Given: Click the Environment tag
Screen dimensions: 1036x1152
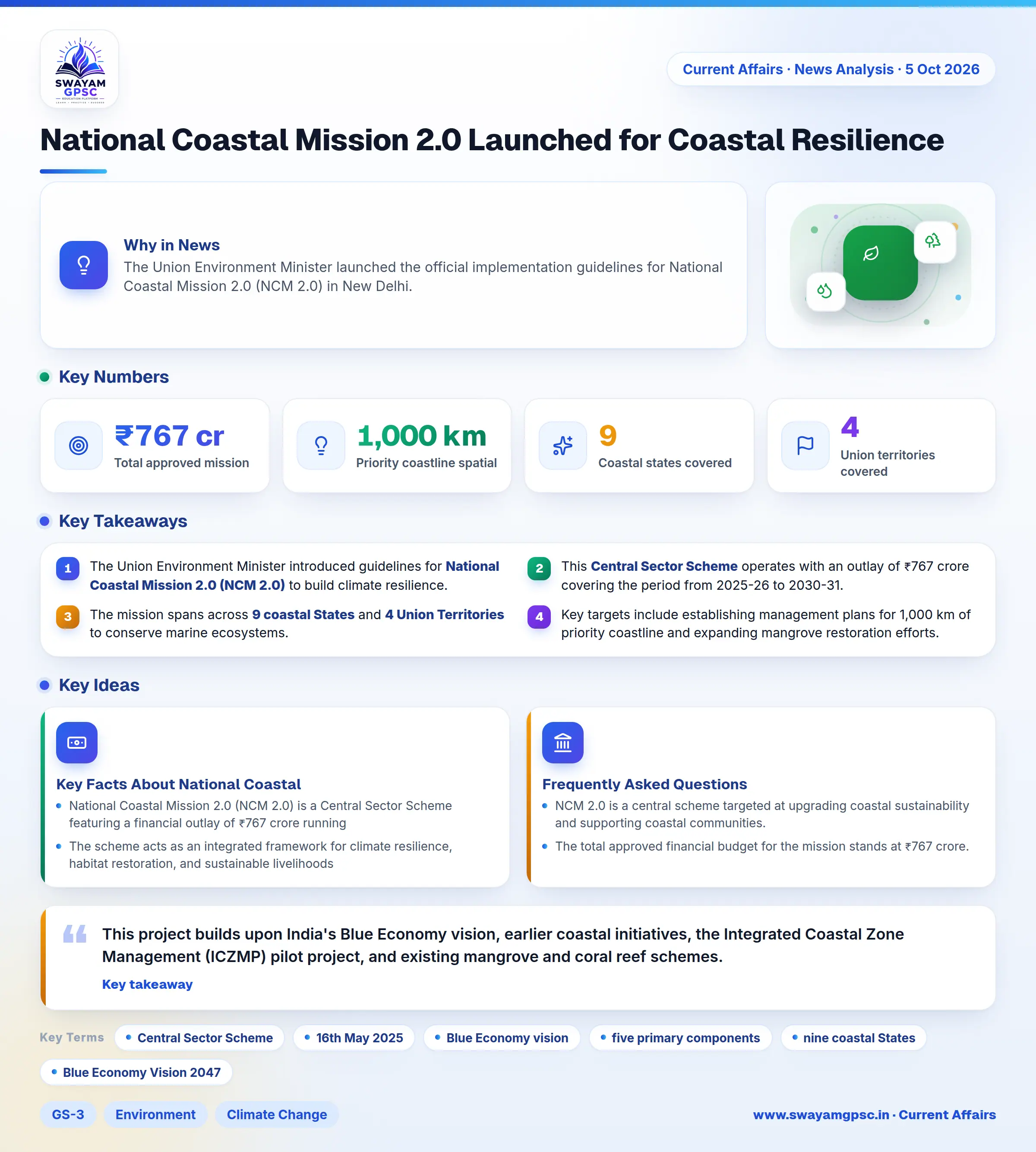Looking at the screenshot, I should click(155, 1114).
